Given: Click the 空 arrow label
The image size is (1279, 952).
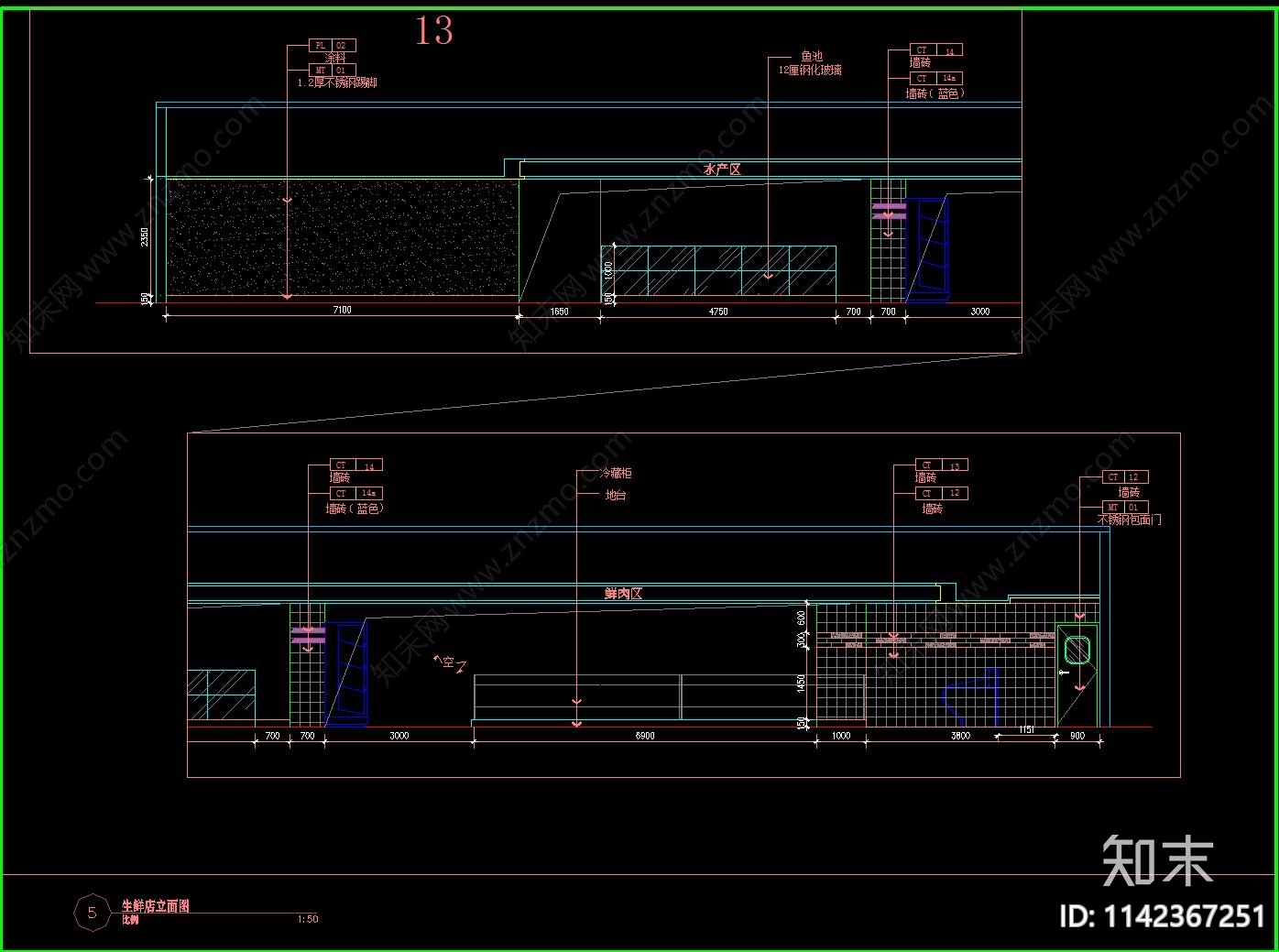Looking at the screenshot, I should (x=450, y=662).
